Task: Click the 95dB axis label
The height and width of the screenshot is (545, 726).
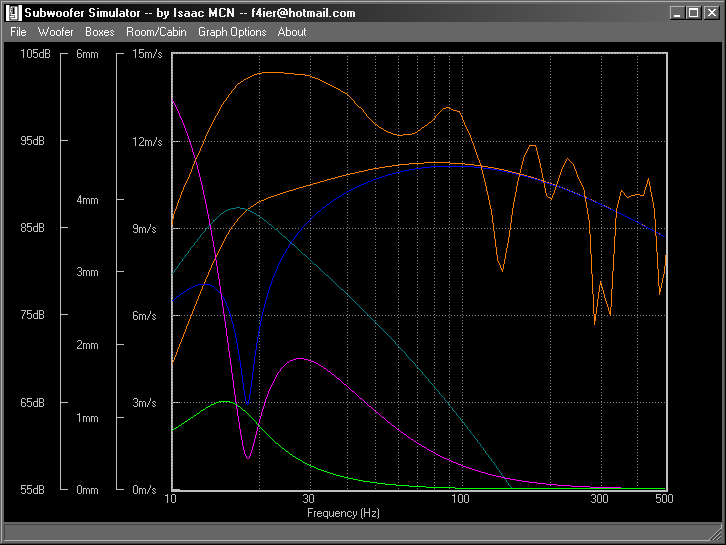Action: pos(32,141)
